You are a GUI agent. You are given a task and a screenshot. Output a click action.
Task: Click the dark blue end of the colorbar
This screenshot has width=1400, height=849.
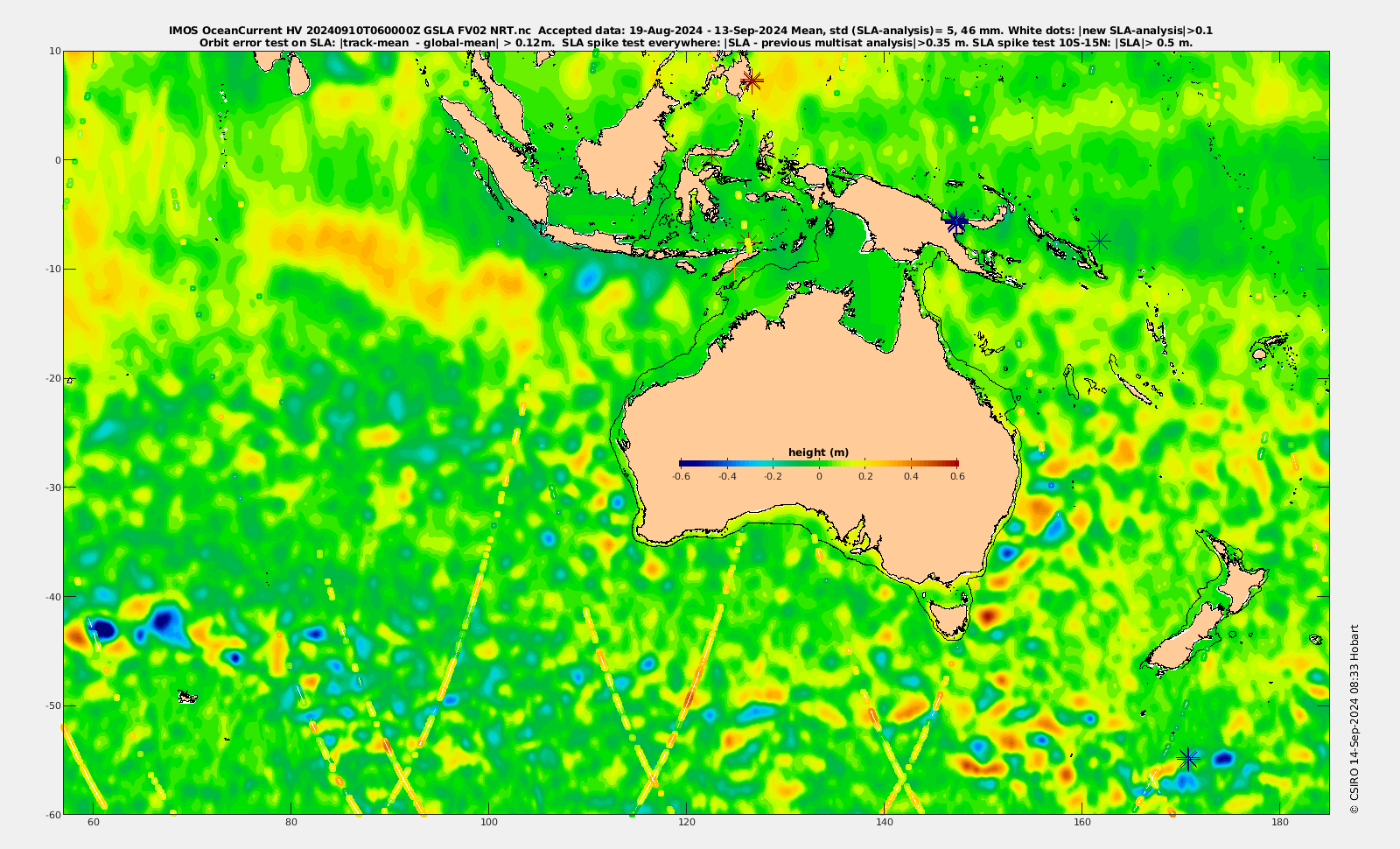tap(684, 463)
